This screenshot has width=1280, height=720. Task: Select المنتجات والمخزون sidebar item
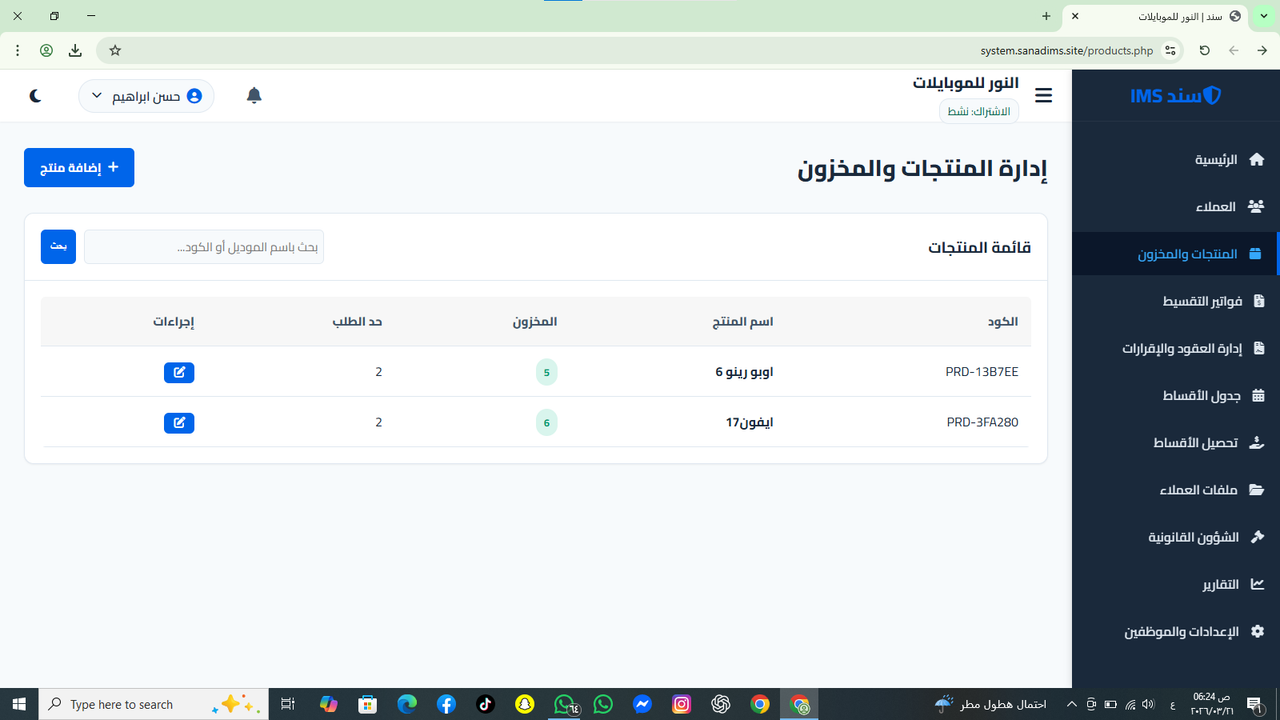(1176, 254)
